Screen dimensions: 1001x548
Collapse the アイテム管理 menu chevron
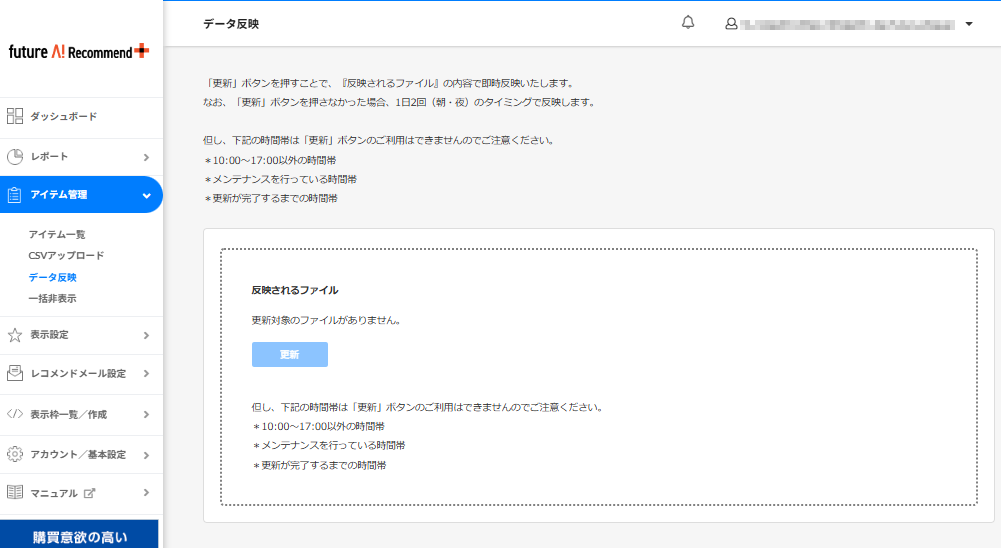pyautogui.click(x=146, y=195)
